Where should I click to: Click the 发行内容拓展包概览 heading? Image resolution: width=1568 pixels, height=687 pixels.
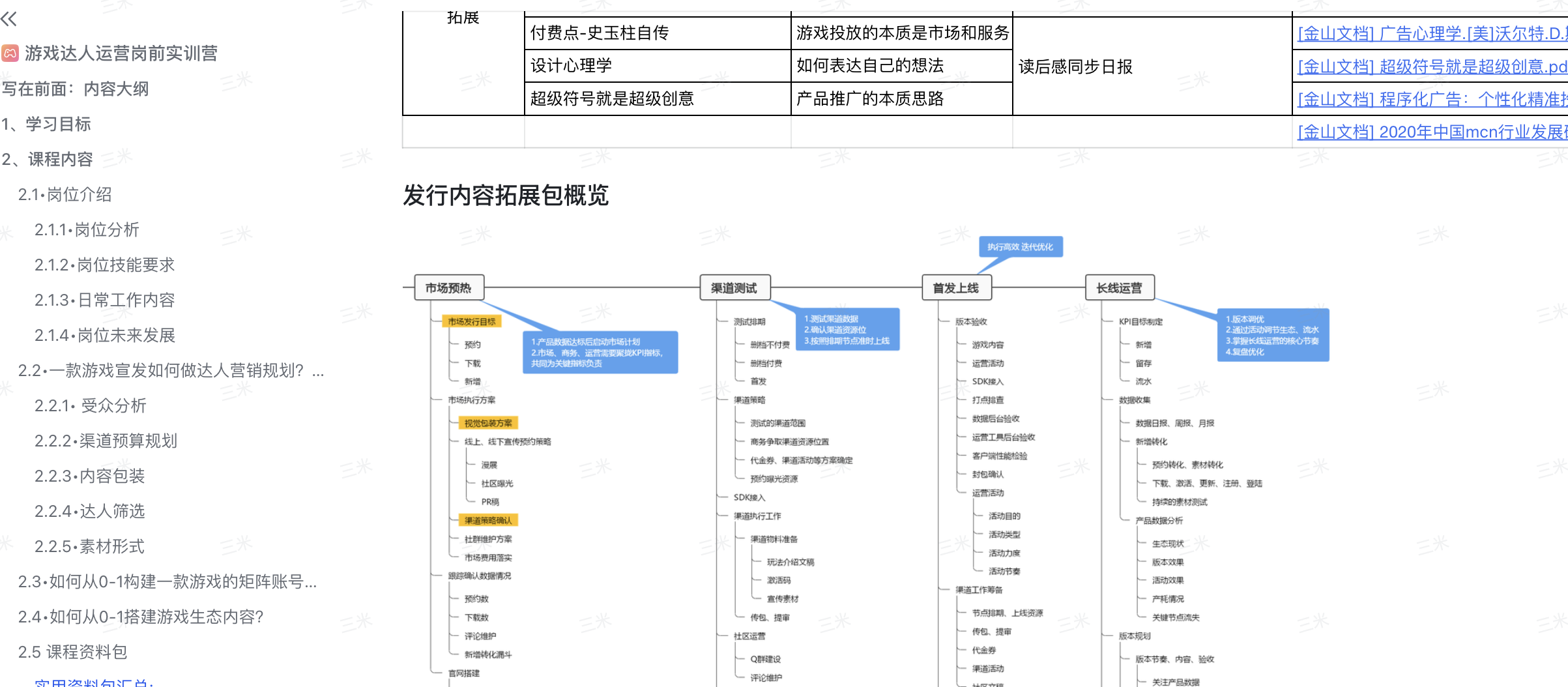tap(506, 195)
